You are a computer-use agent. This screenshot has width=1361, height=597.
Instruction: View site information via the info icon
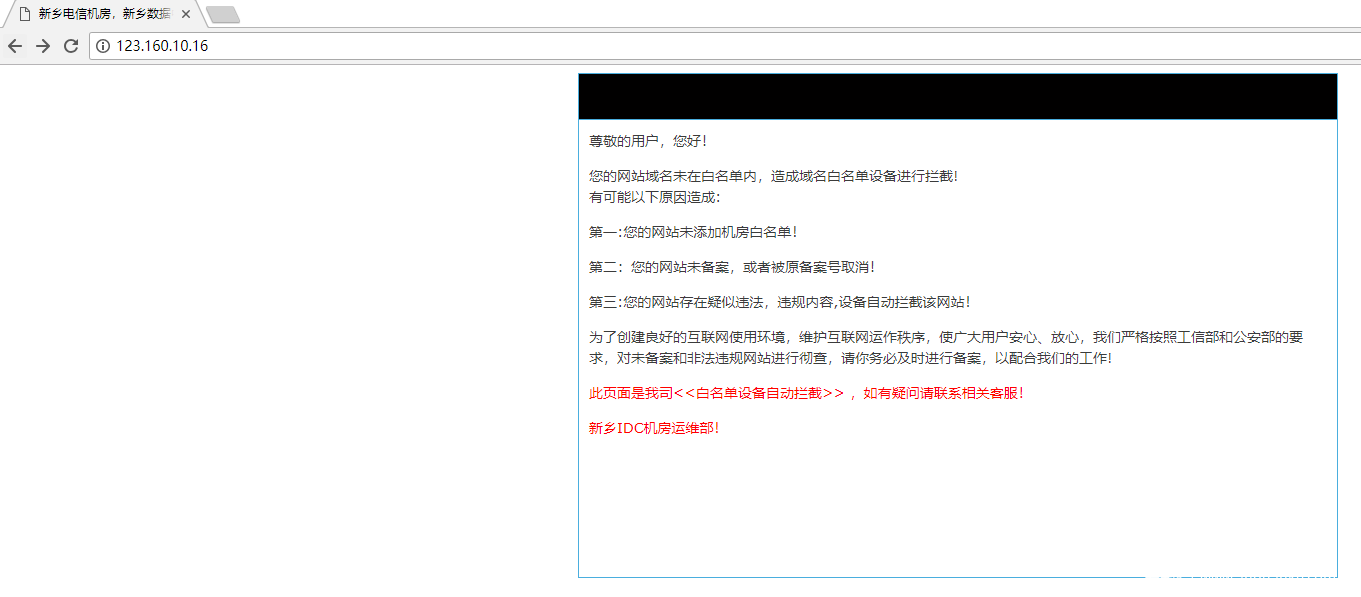coord(102,46)
